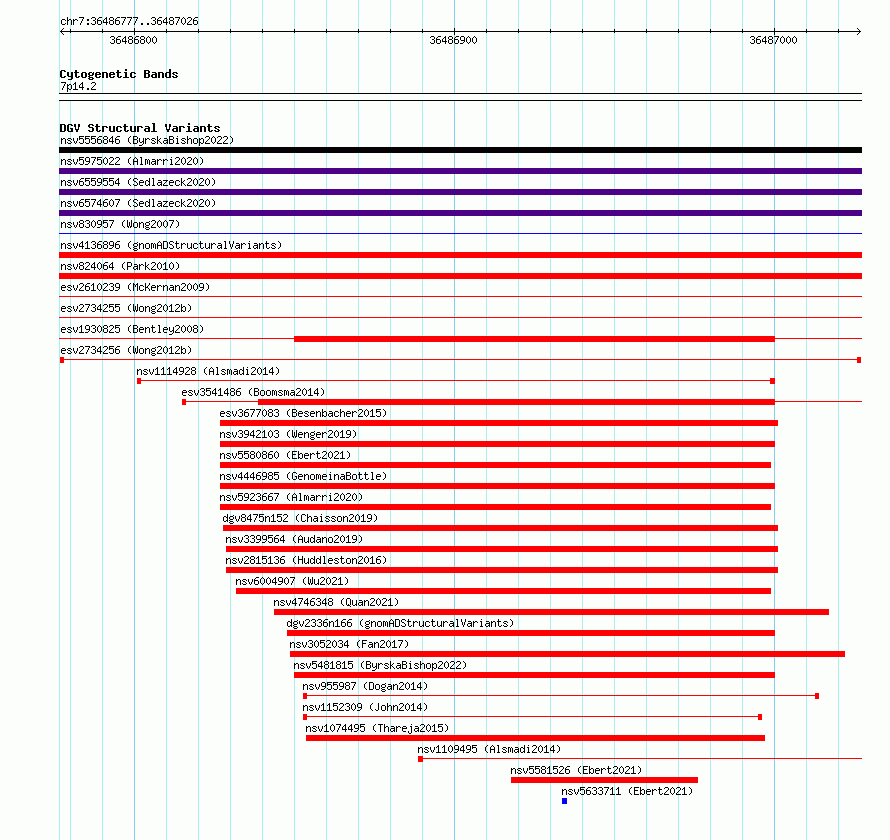Image resolution: width=890 pixels, height=840 pixels.
Task: Open nsv6559554 (Sedlazeck2020) entry
Action: 138,182
